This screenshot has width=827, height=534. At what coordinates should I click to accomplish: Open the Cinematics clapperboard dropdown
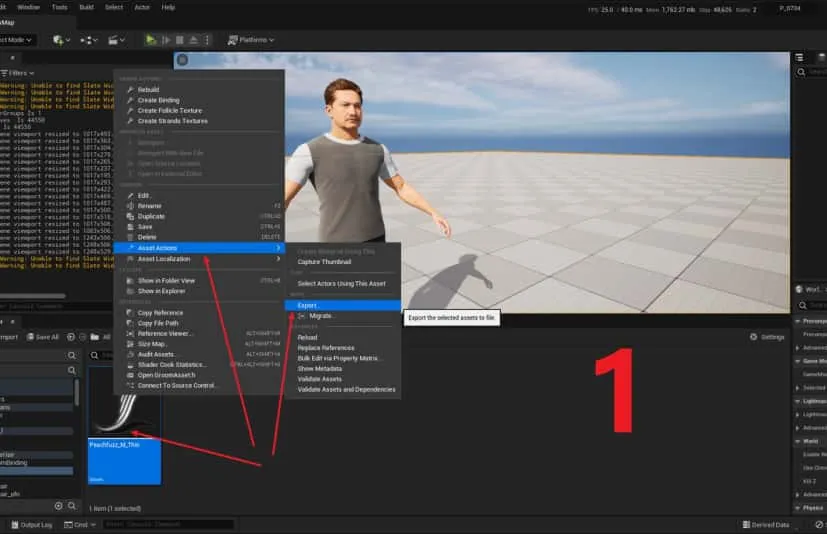pyautogui.click(x=117, y=40)
